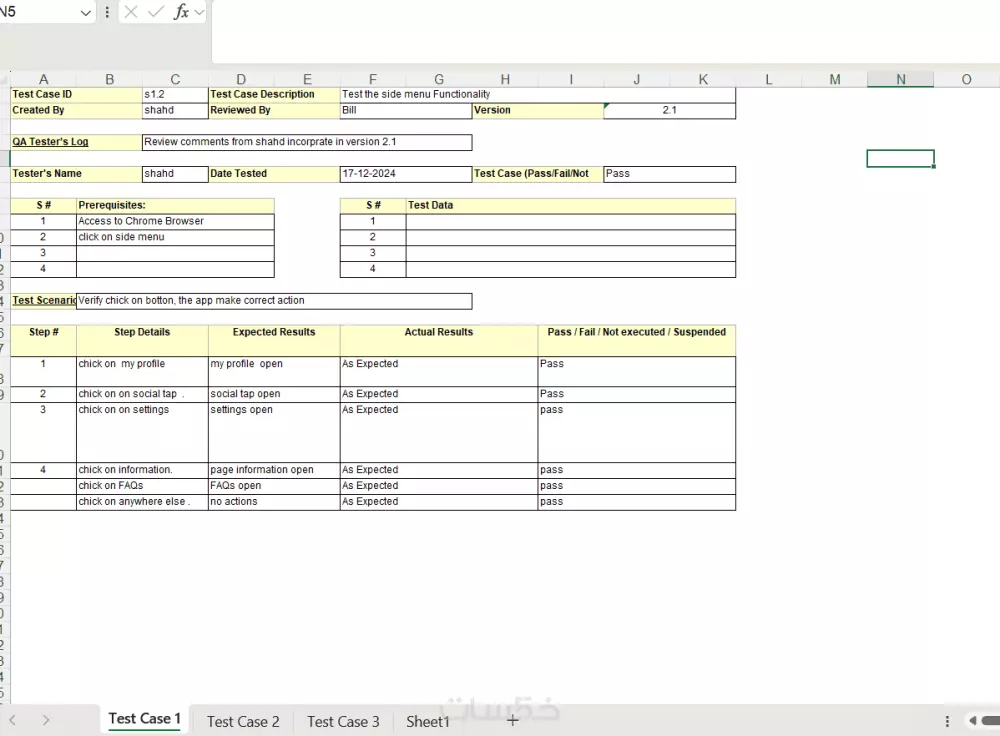1000x736 pixels.
Task: Select column C header
Action: (175, 79)
